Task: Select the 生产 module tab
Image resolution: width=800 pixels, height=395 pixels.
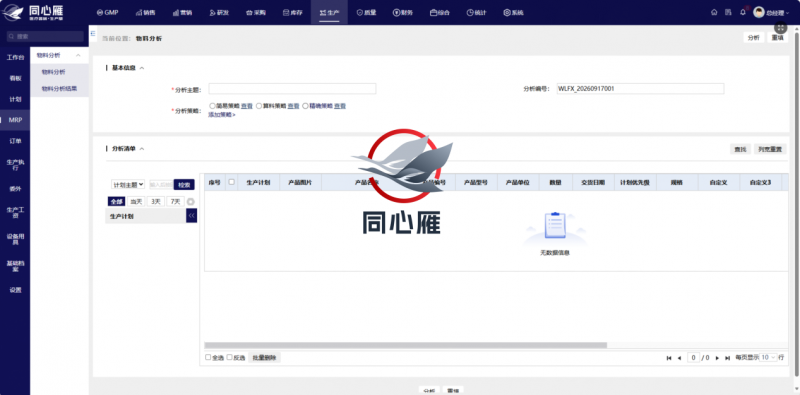Action: [x=329, y=13]
